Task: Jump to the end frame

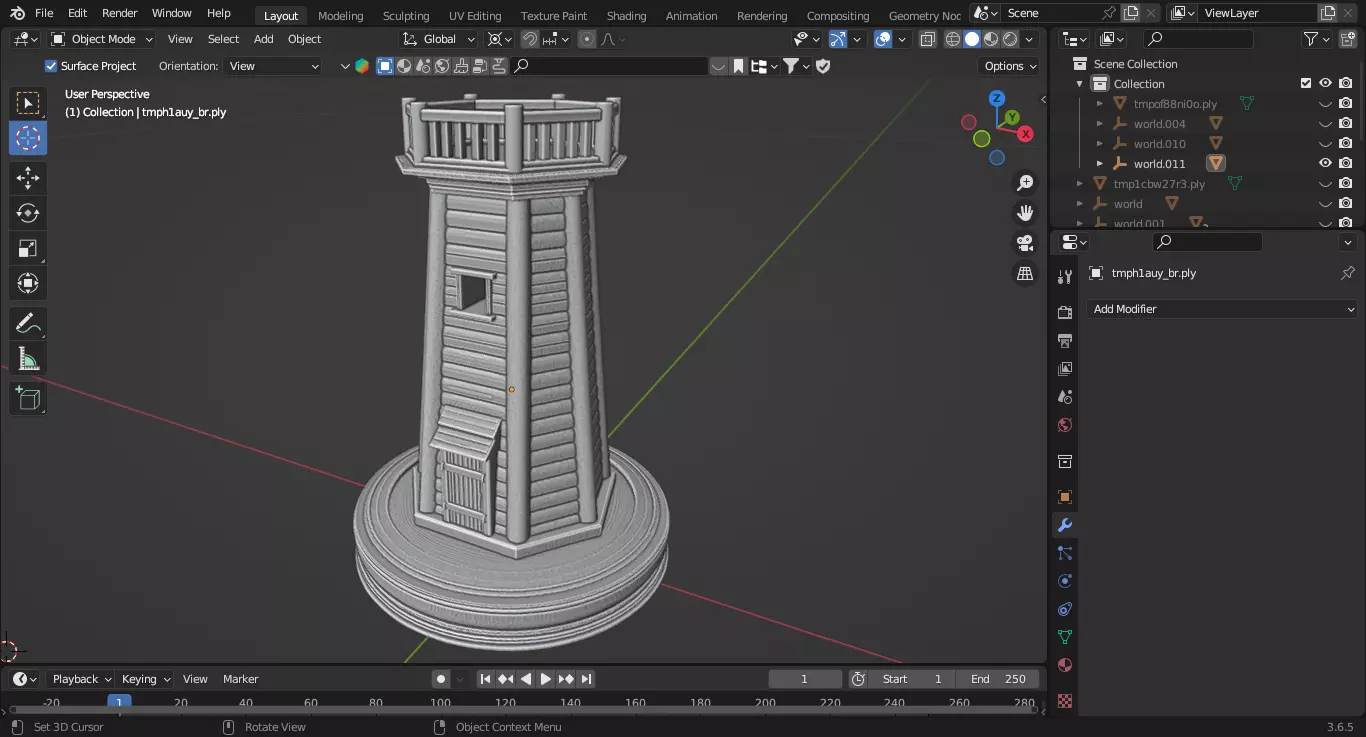Action: [x=586, y=679]
